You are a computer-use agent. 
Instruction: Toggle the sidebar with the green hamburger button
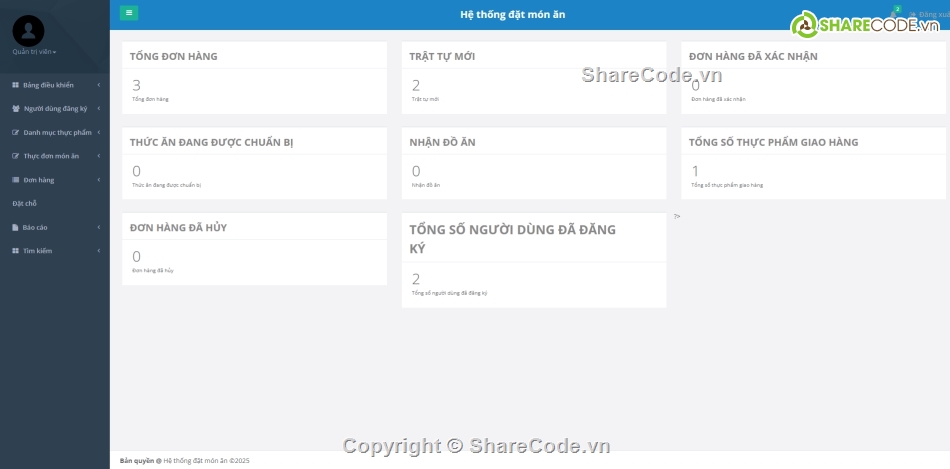(129, 13)
